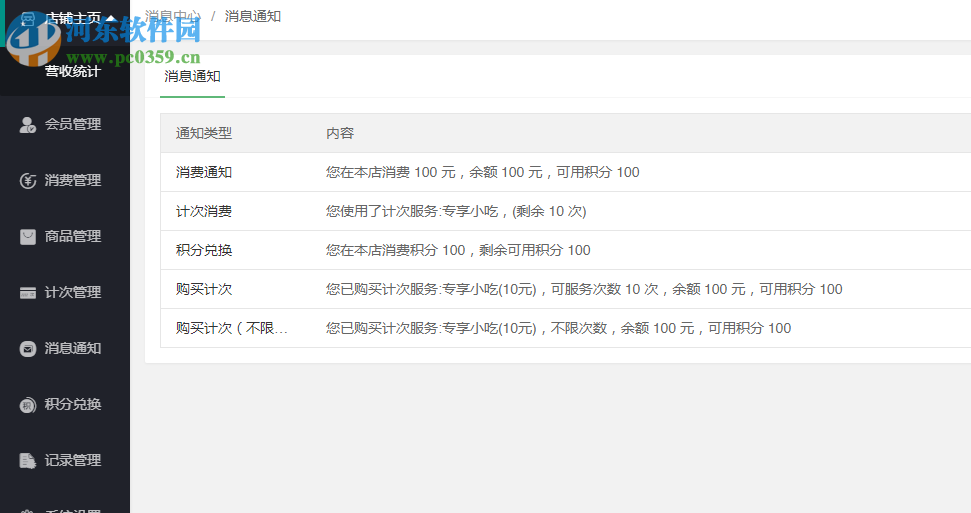Select the 消费通知 row type cell
This screenshot has height=513, width=971.
[x=204, y=172]
